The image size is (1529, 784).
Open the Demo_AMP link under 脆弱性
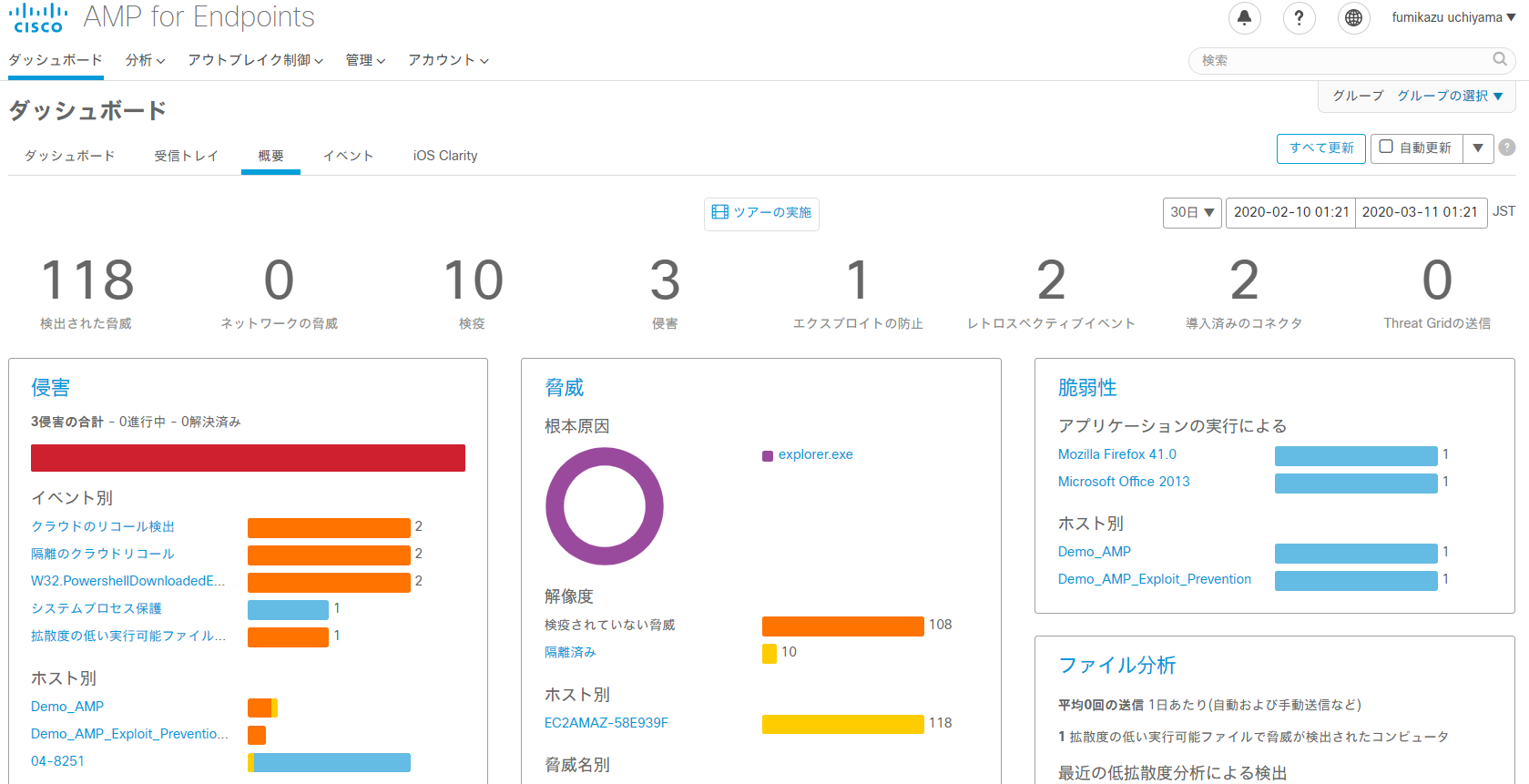click(x=1095, y=552)
